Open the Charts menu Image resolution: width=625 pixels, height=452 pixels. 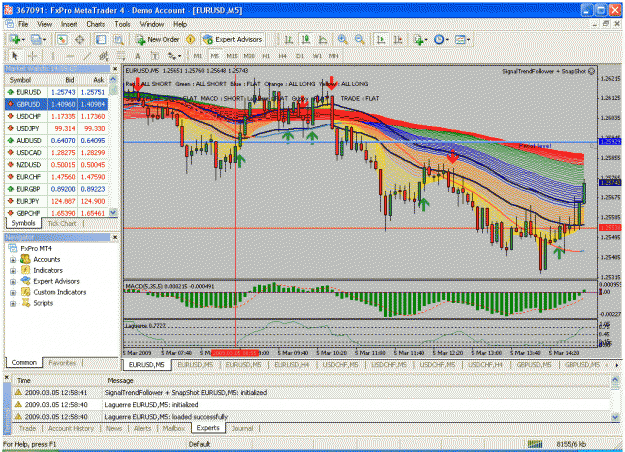click(x=96, y=24)
